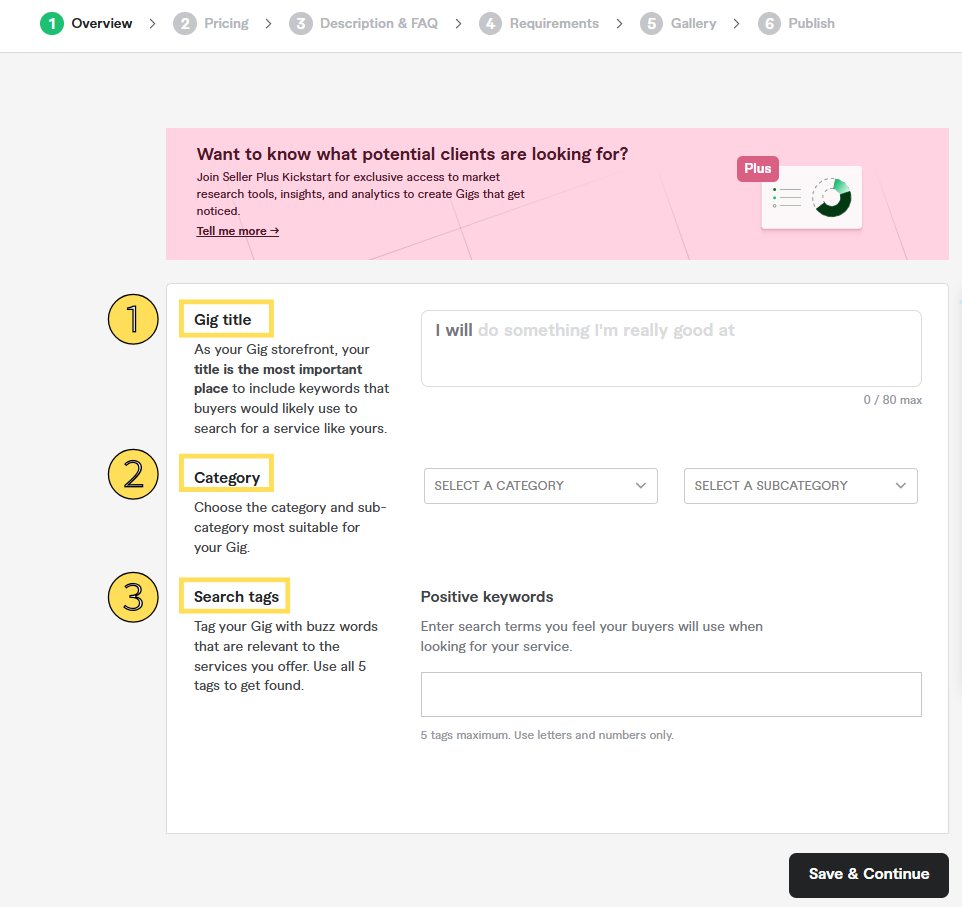
Task: Open the Select a Subcategory dropdown
Action: tap(801, 486)
